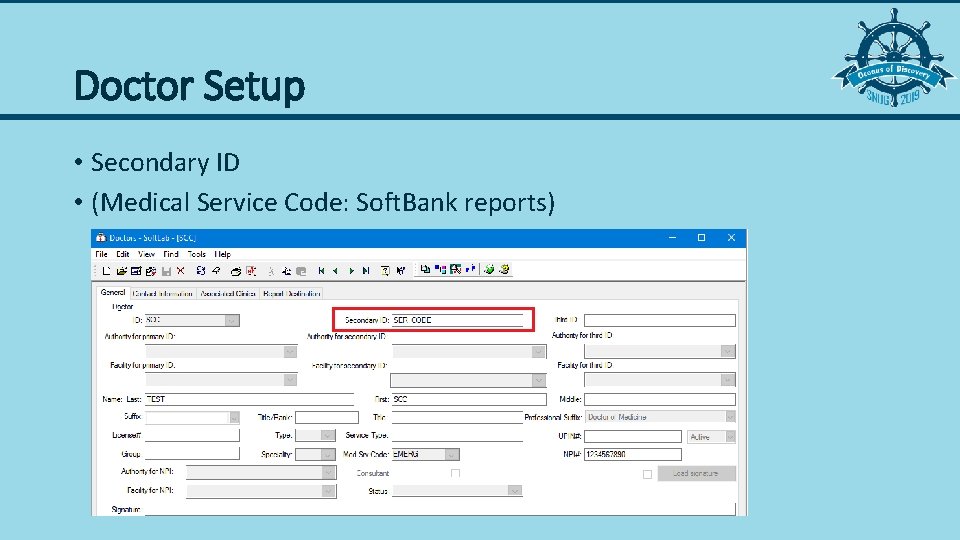Switch to the General tab
The image size is (960, 540).
[113, 293]
